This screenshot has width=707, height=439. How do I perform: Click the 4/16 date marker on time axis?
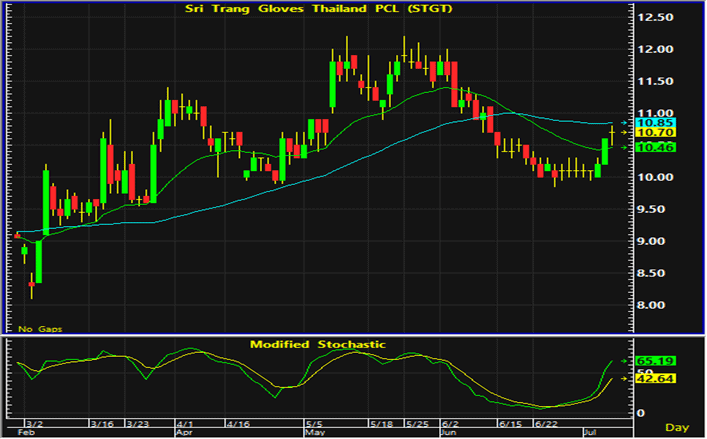tap(238, 424)
